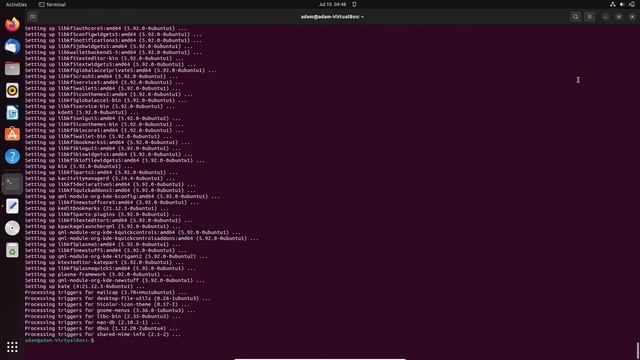Open the volume icon in top bar

622,4
